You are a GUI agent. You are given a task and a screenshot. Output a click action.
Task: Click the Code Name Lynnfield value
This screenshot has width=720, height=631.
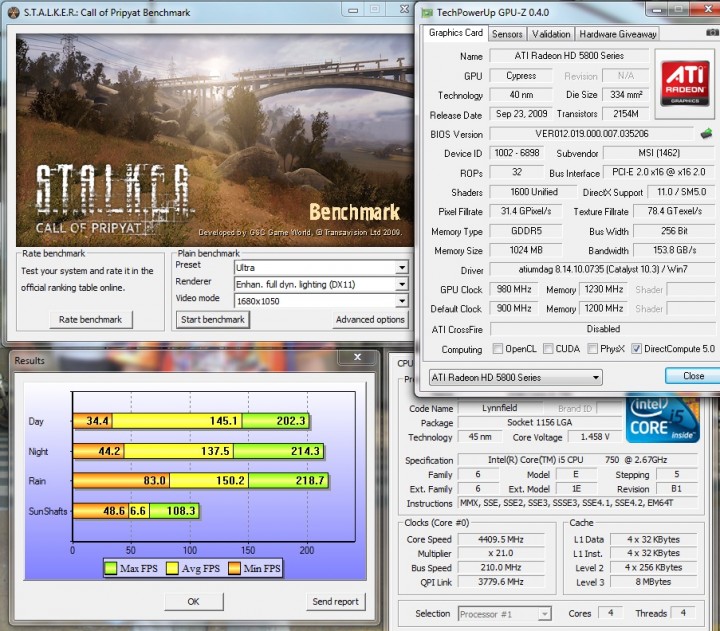(x=500, y=408)
